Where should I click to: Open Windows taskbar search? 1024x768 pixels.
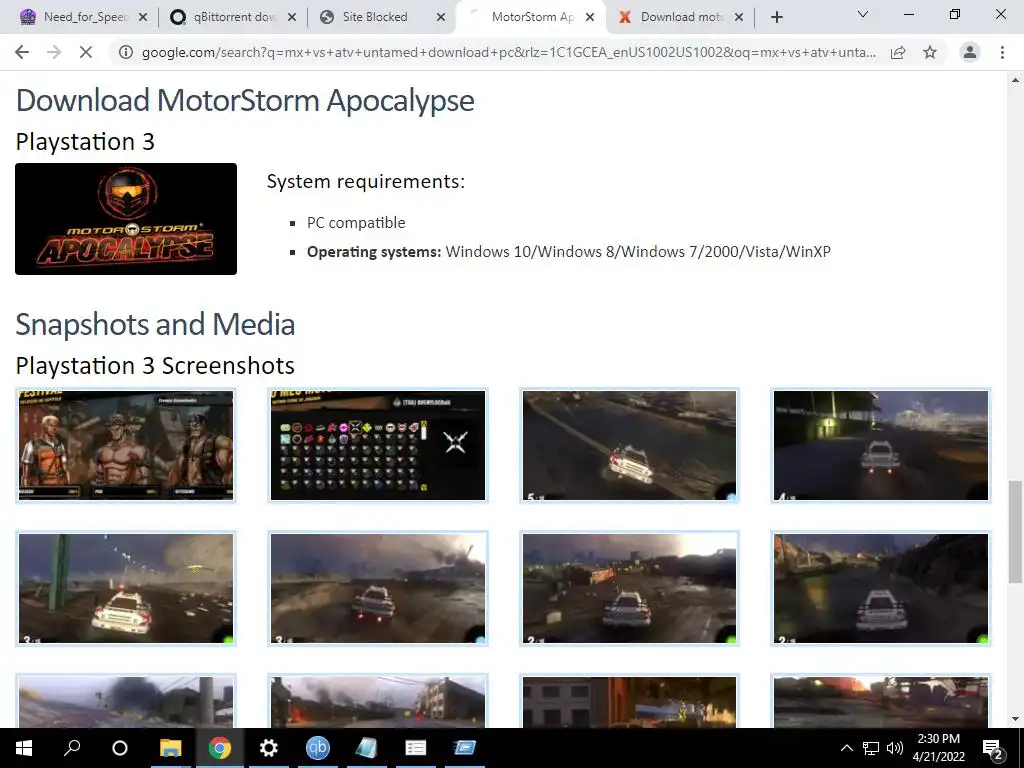tap(72, 748)
